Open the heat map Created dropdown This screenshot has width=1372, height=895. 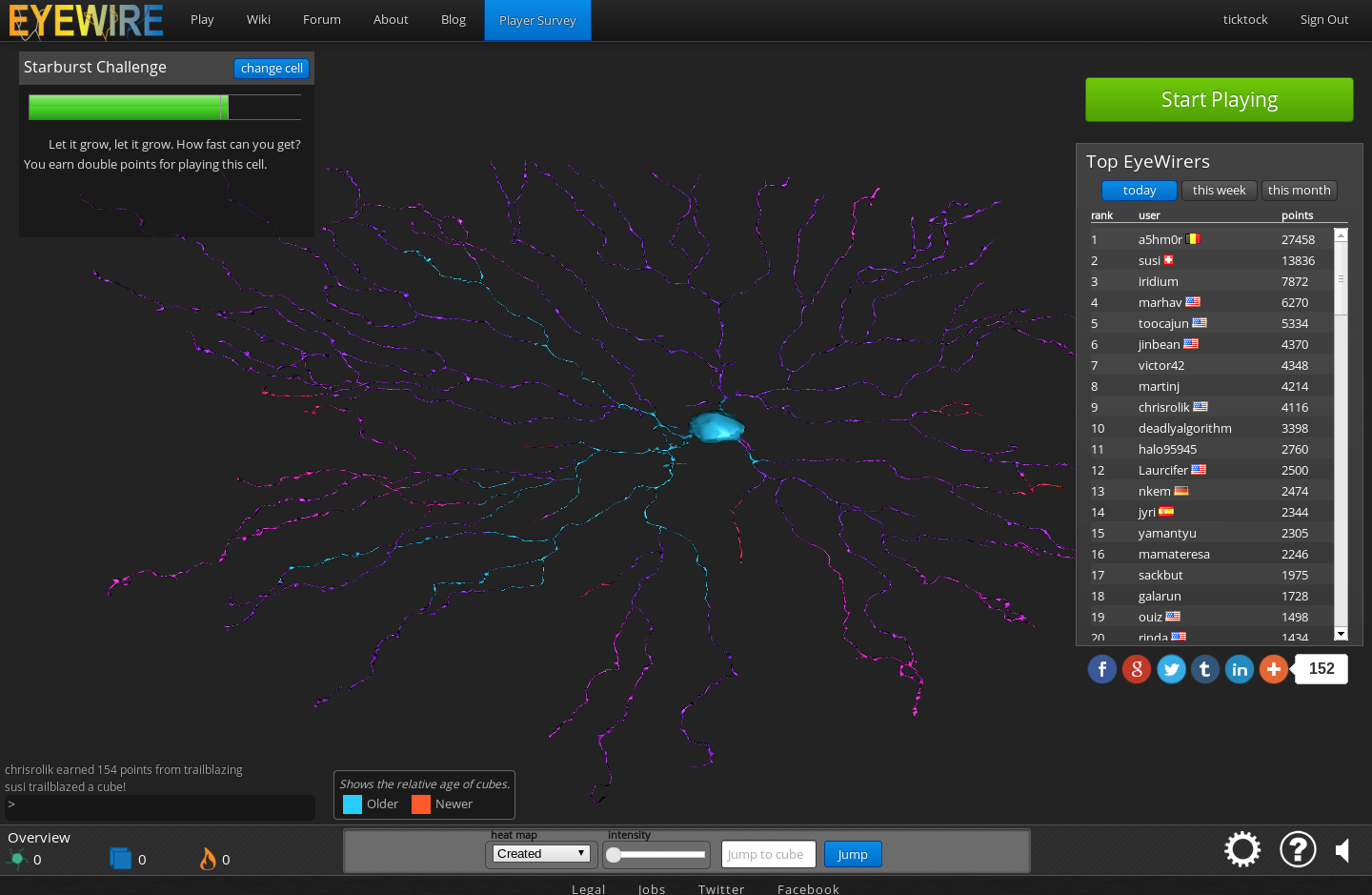541,854
